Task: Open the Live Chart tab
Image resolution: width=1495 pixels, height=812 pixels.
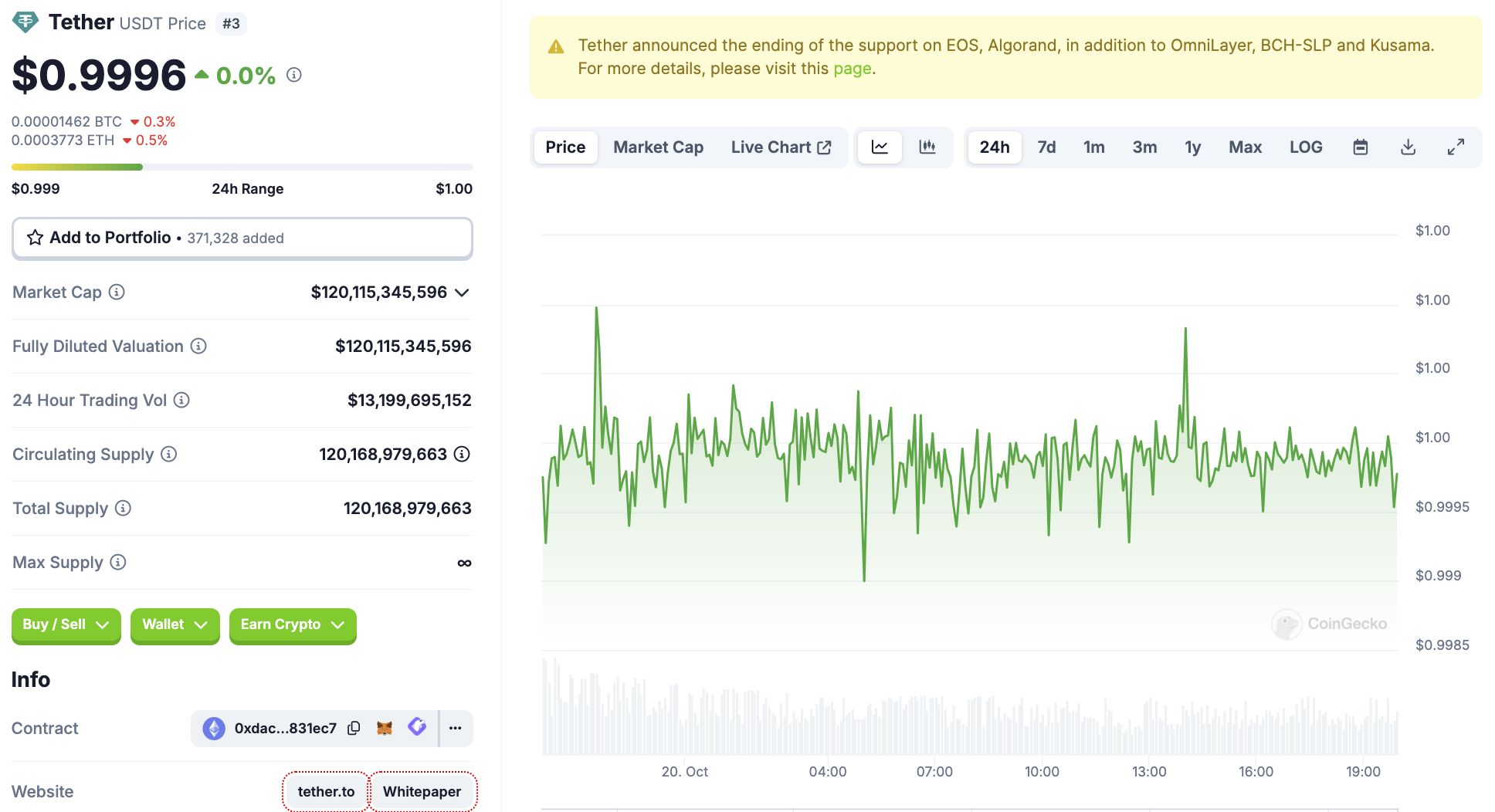Action: (781, 147)
